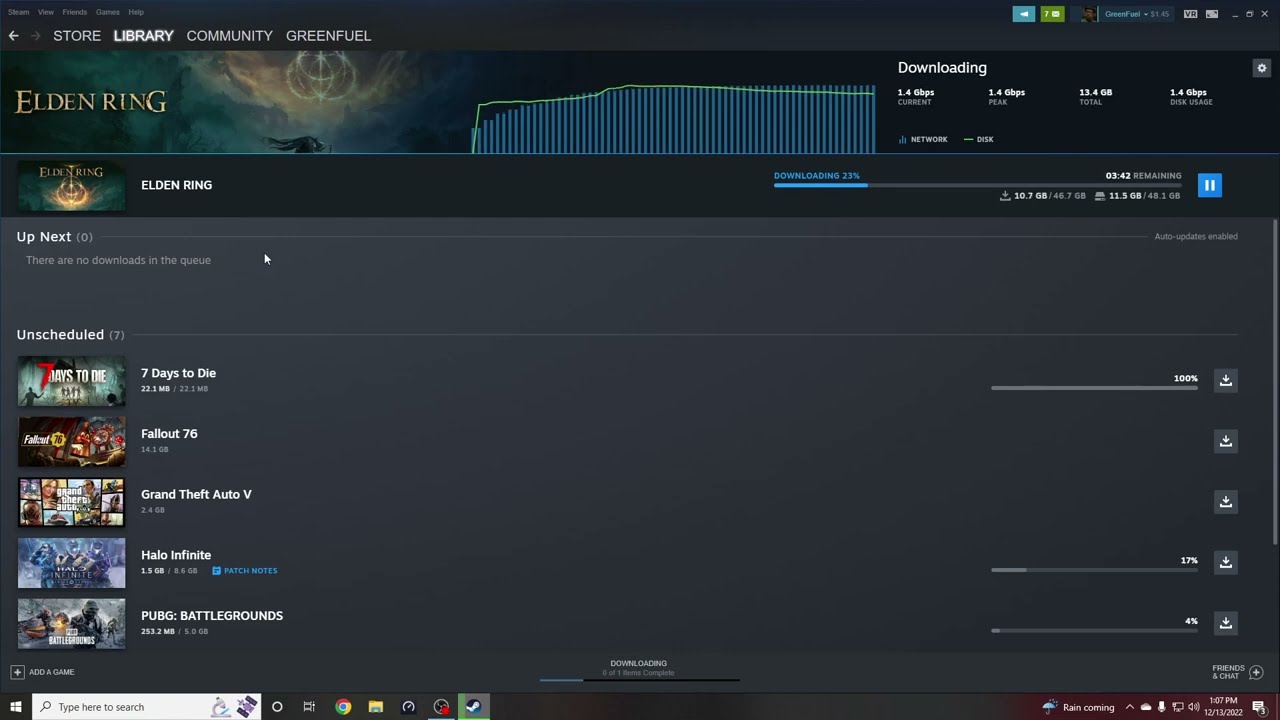1280x720 pixels.
Task: Select Fallout 76 title text
Action: point(169,434)
